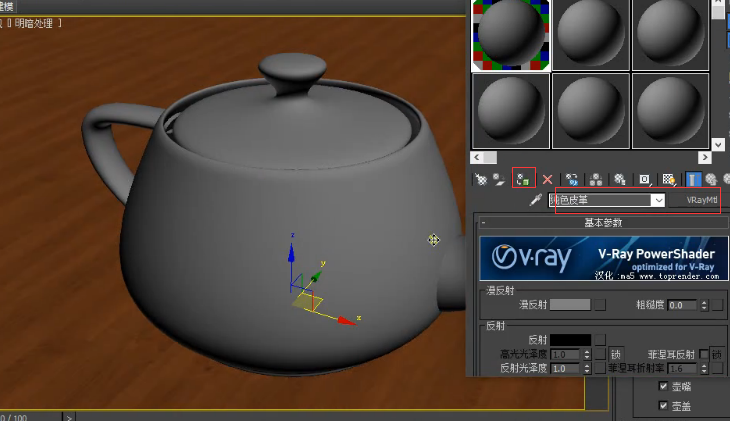Screen dimensions: 730x421
Task: Click the 反射 map button
Action: 600,340
